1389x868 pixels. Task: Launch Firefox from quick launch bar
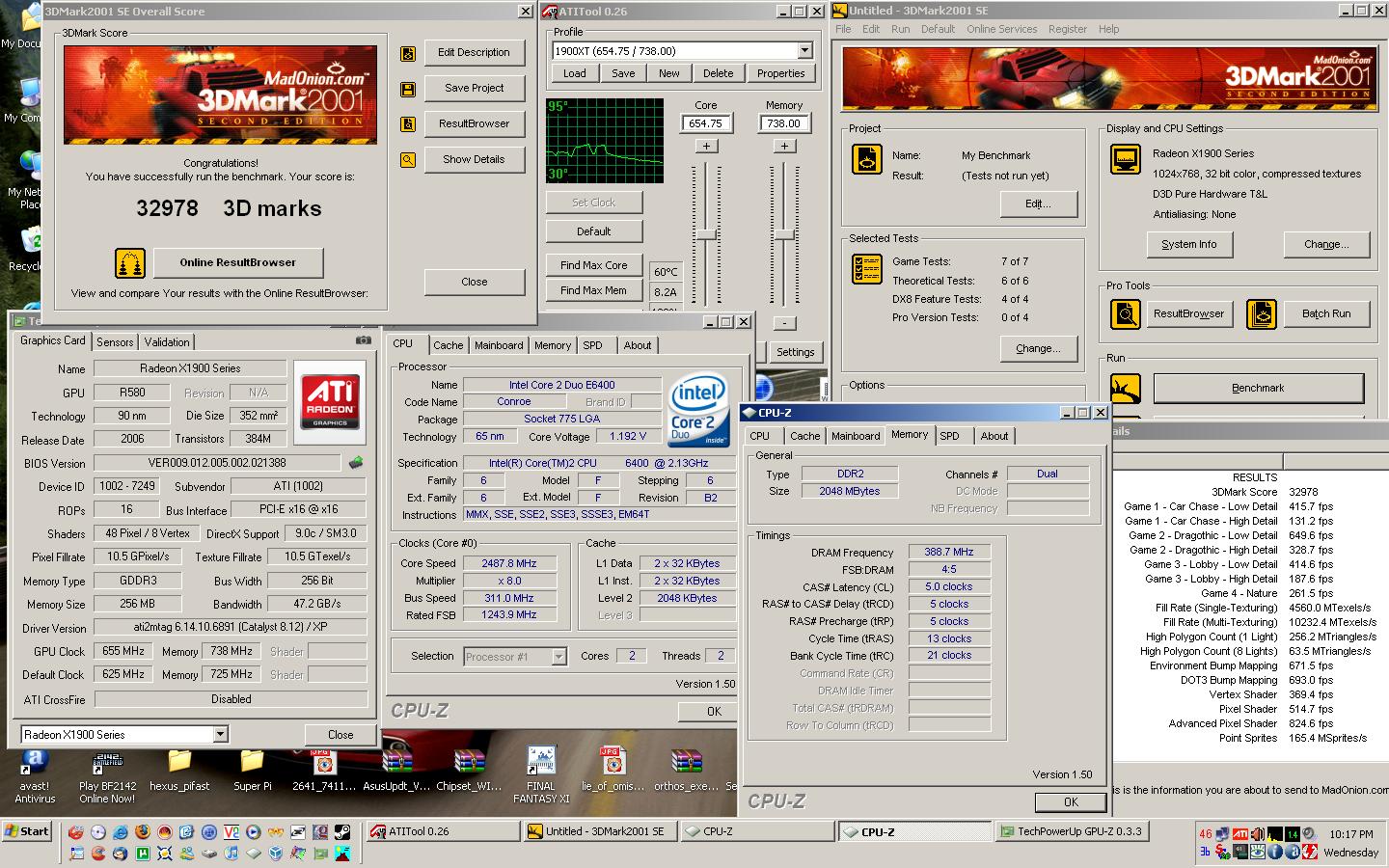tap(143, 831)
